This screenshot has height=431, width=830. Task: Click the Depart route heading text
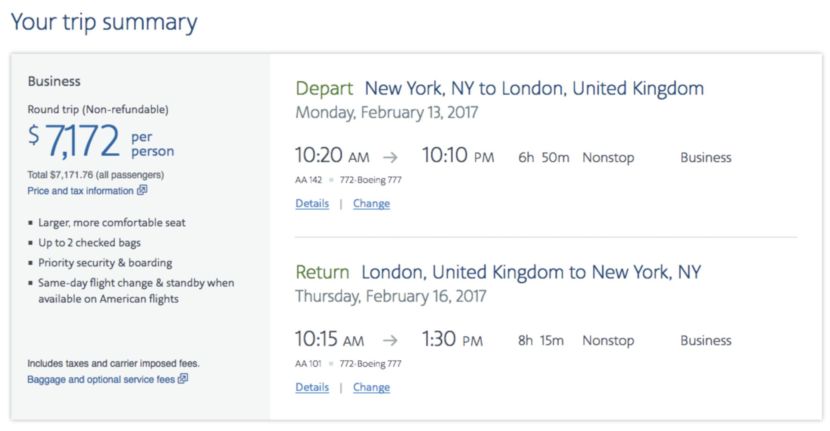pyautogui.click(x=499, y=89)
